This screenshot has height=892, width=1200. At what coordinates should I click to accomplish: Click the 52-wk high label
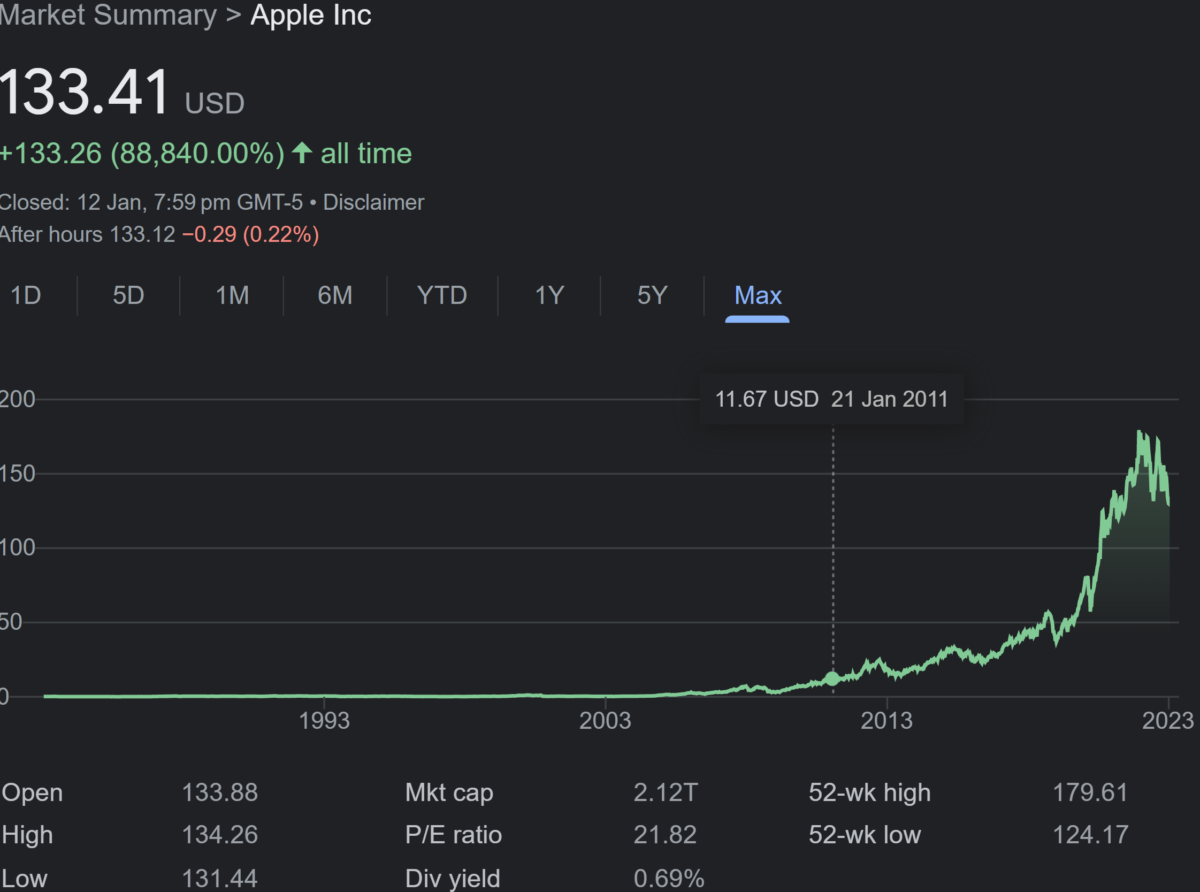tap(870, 793)
